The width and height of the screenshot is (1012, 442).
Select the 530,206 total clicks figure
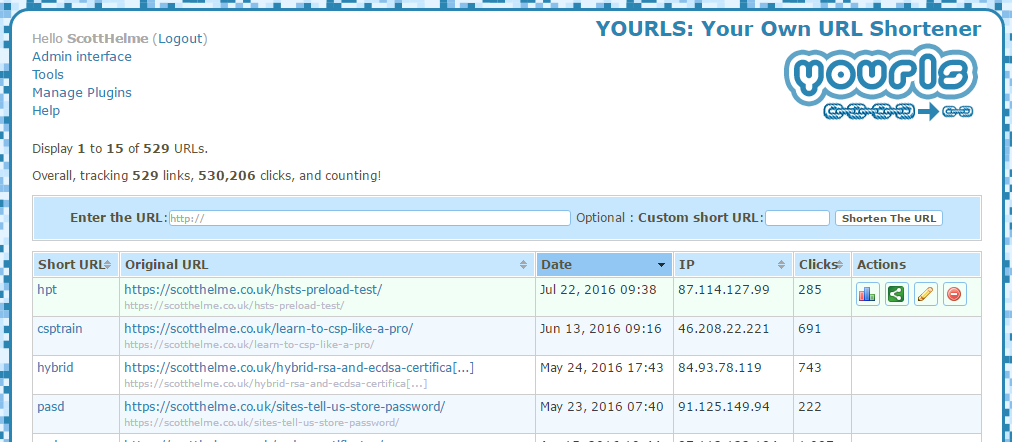pos(227,176)
